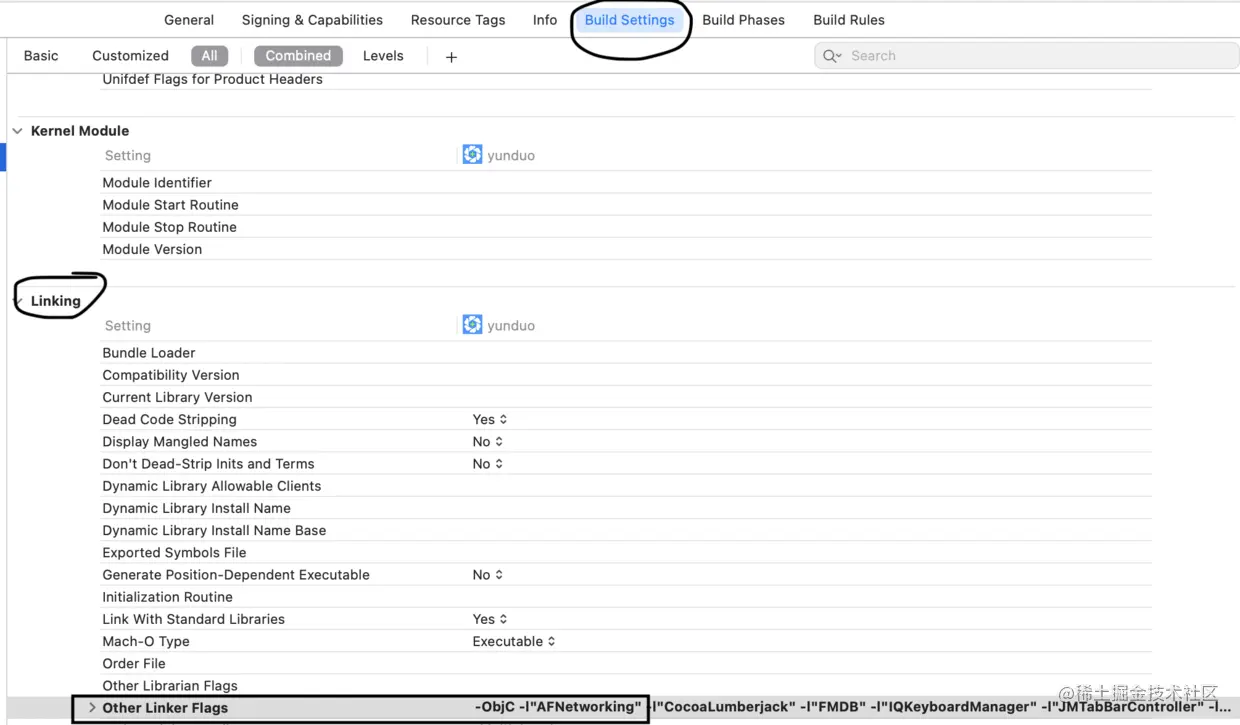This screenshot has height=725, width=1240.
Task: Click the Kernel Module section title
Action: click(80, 131)
